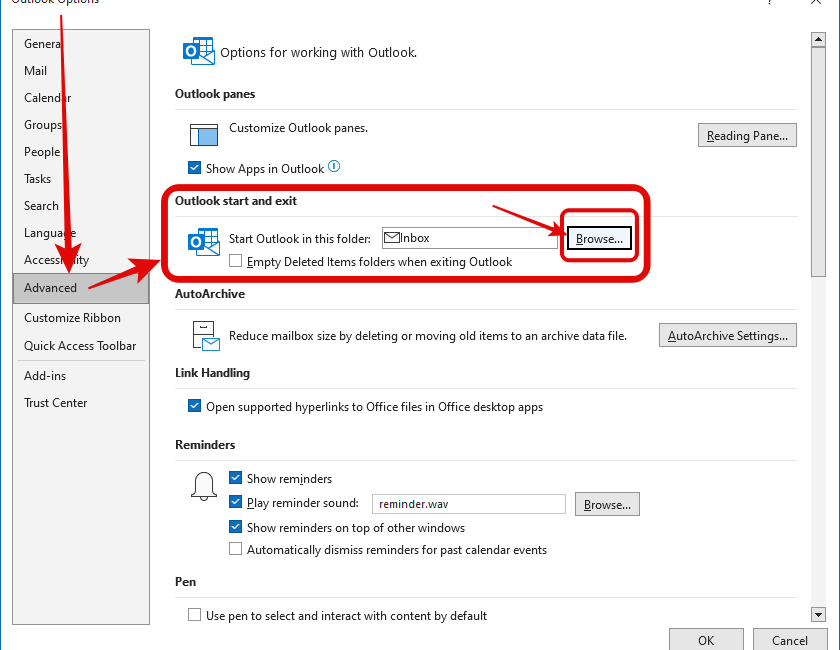Select the Mail category
Image resolution: width=840 pixels, height=650 pixels.
click(80, 71)
